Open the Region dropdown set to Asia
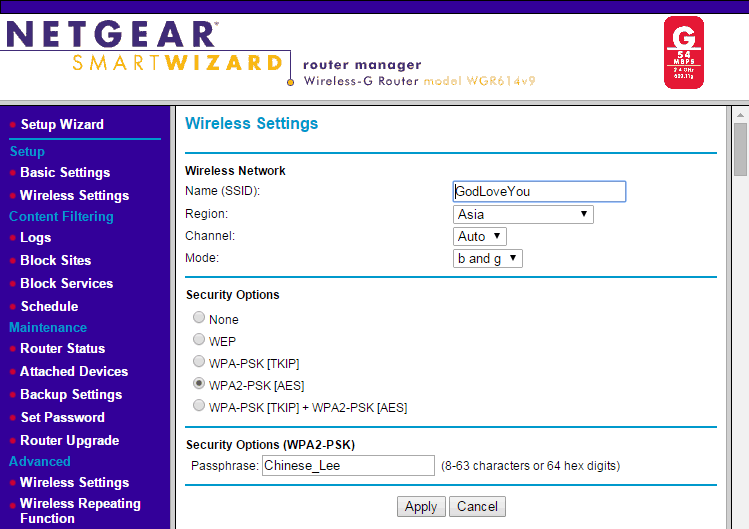This screenshot has height=529, width=749. (523, 214)
